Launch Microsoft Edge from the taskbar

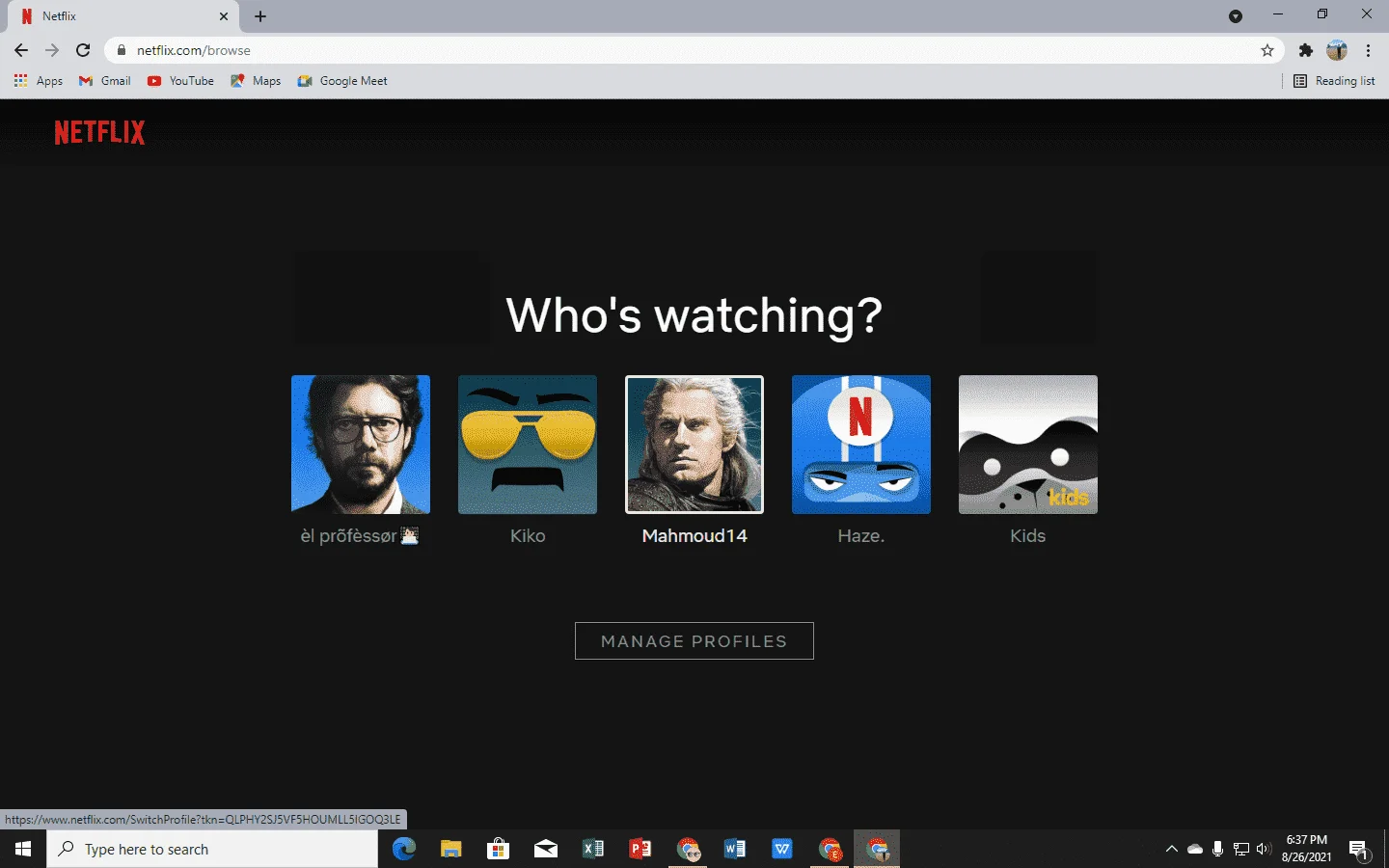403,849
